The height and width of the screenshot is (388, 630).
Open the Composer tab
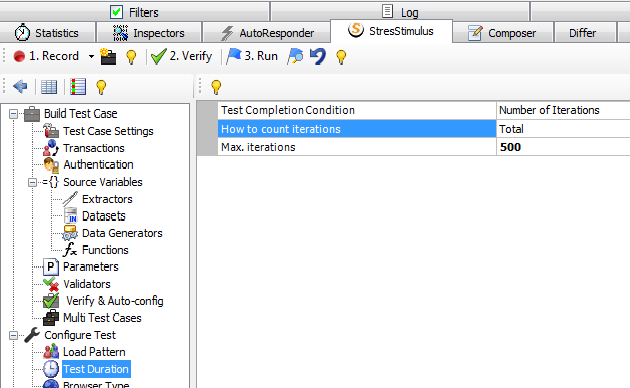[x=503, y=33]
